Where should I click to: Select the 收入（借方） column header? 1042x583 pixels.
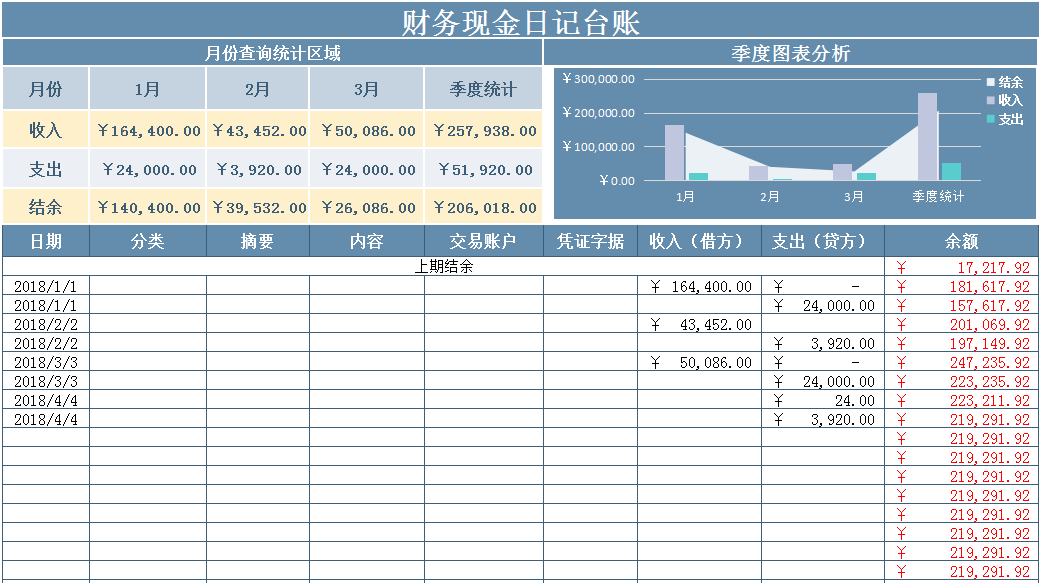tap(699, 241)
